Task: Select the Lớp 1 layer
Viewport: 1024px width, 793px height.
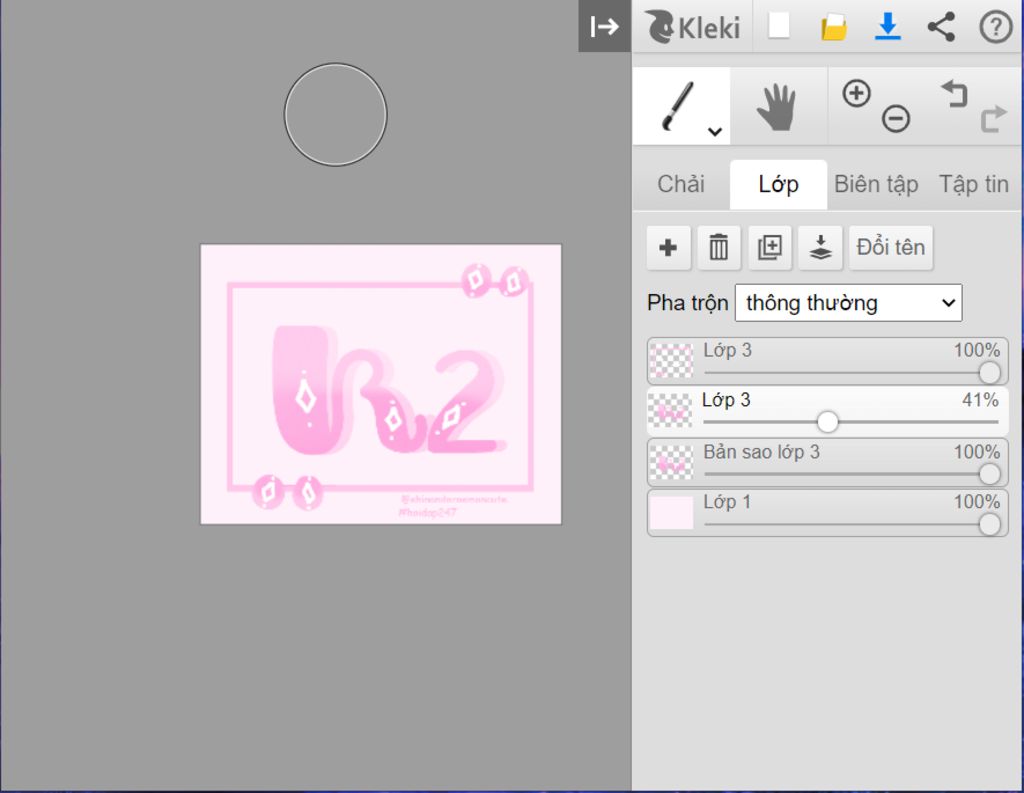Action: point(827,513)
